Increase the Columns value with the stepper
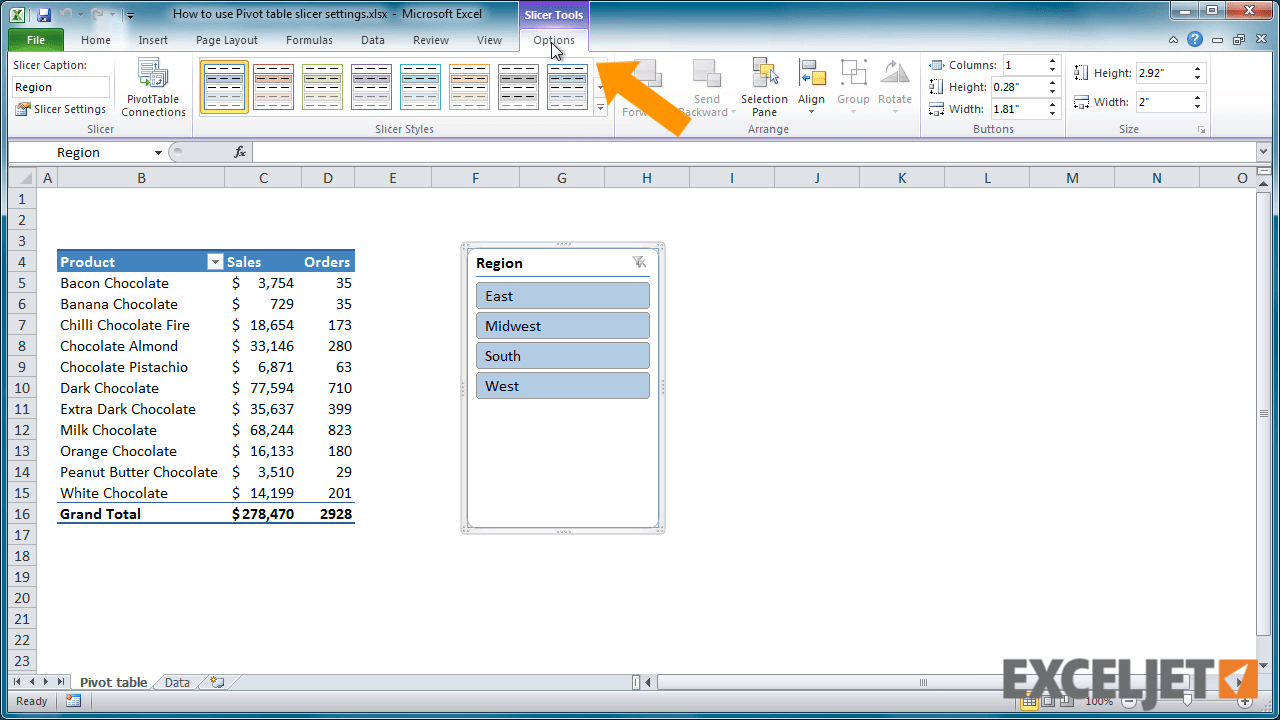The image size is (1280, 720). [1051, 60]
